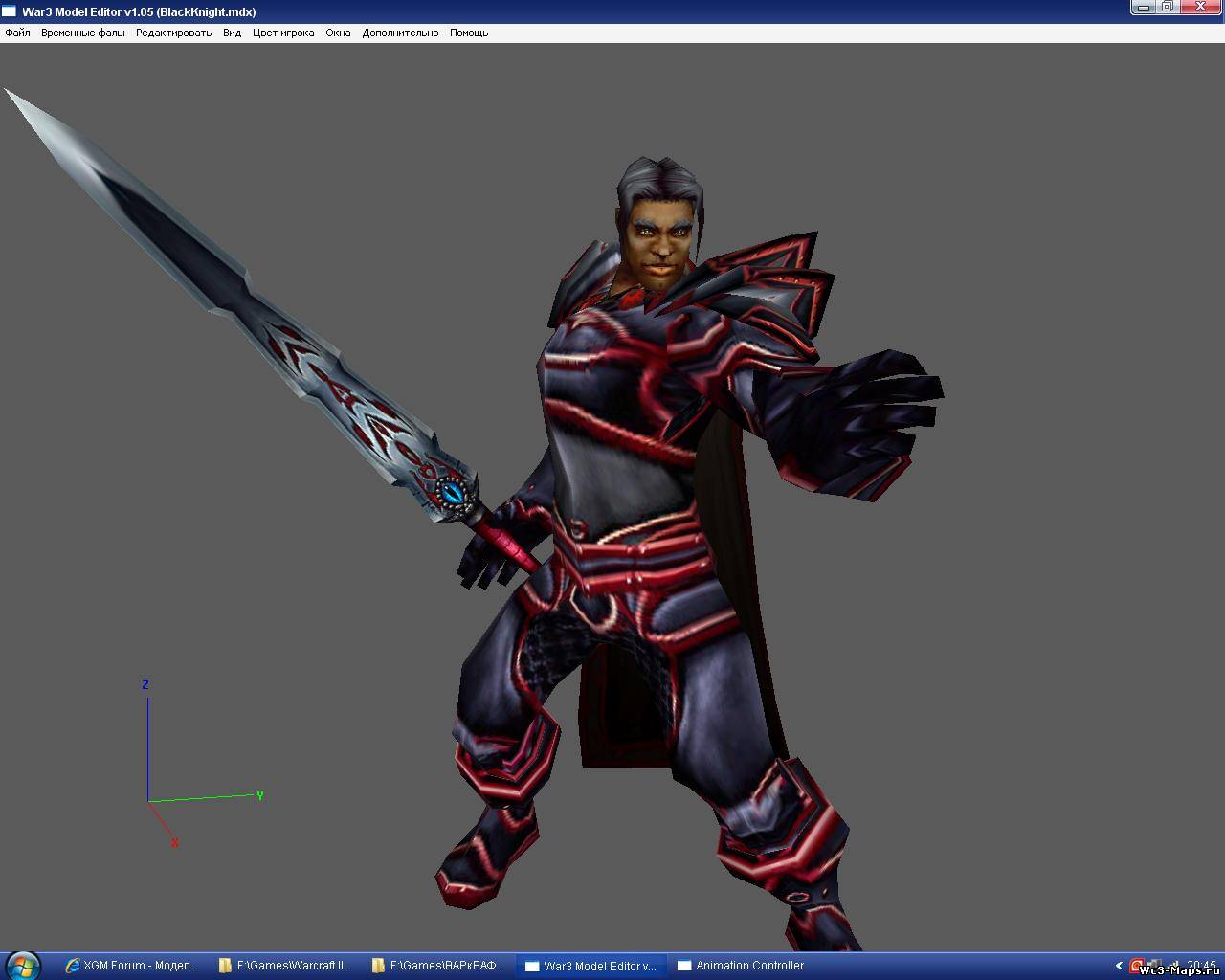Click the War3 Model Editor title bar icon

[x=10, y=11]
